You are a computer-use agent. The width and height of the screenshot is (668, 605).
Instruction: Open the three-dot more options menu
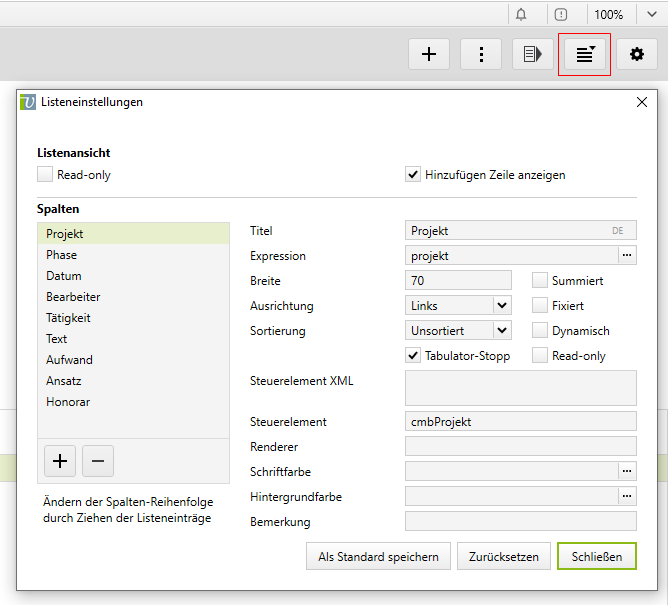481,54
